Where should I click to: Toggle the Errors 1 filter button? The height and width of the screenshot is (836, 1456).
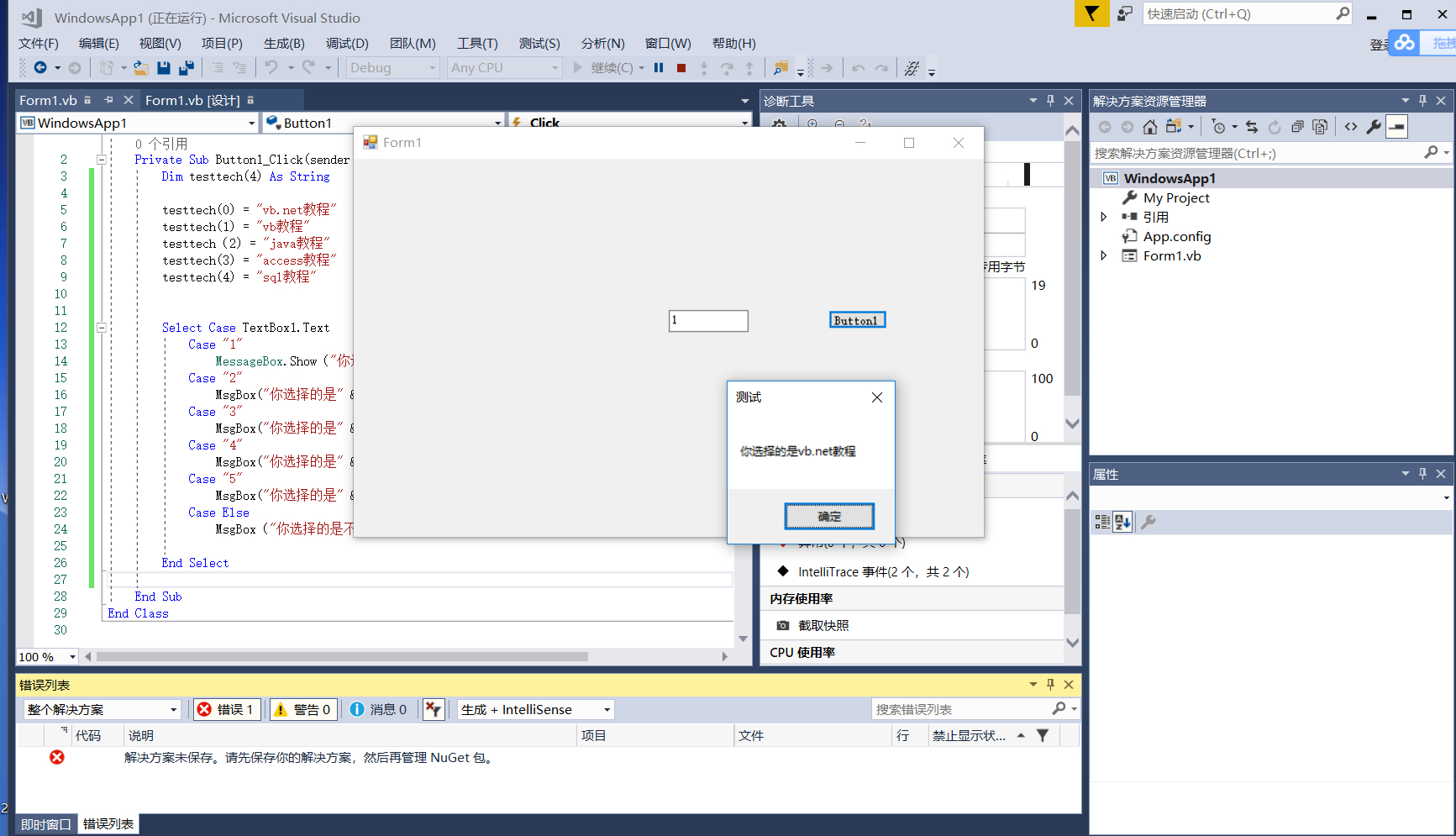226,709
